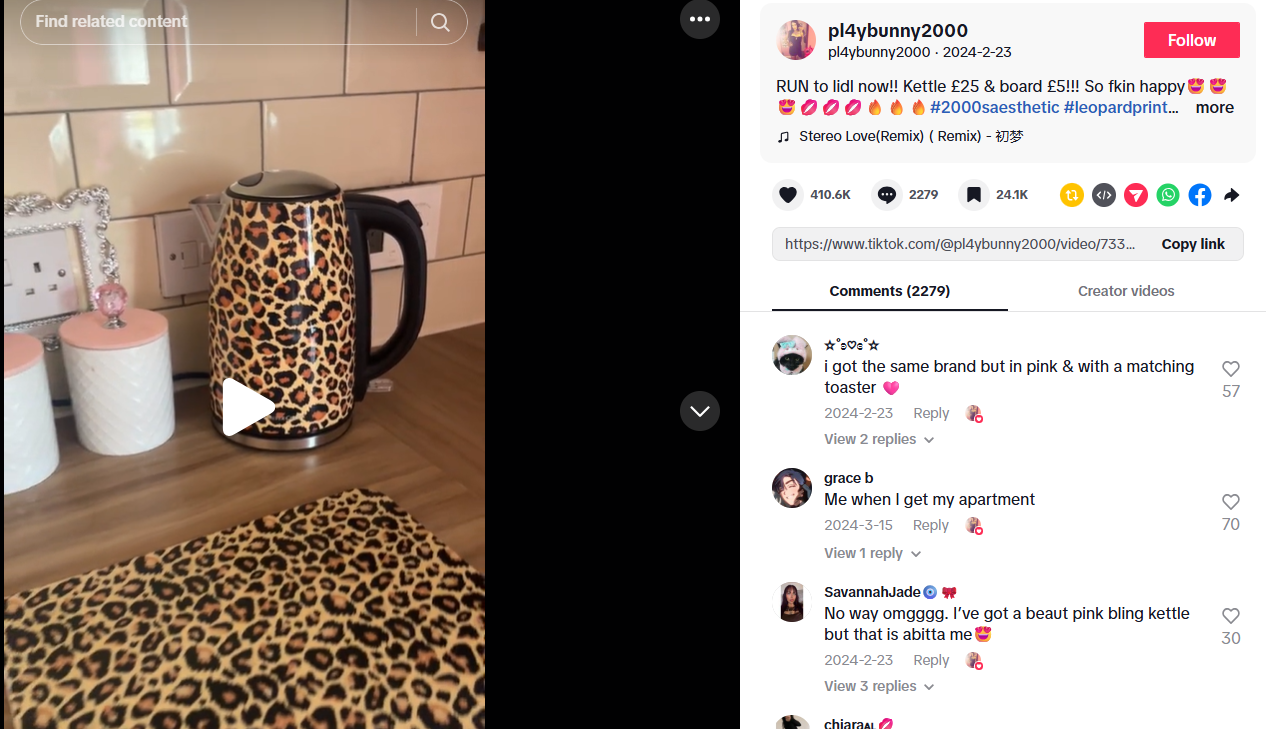Switch to the Creator videos tab
Screen dimensions: 1266x729
tap(1126, 291)
